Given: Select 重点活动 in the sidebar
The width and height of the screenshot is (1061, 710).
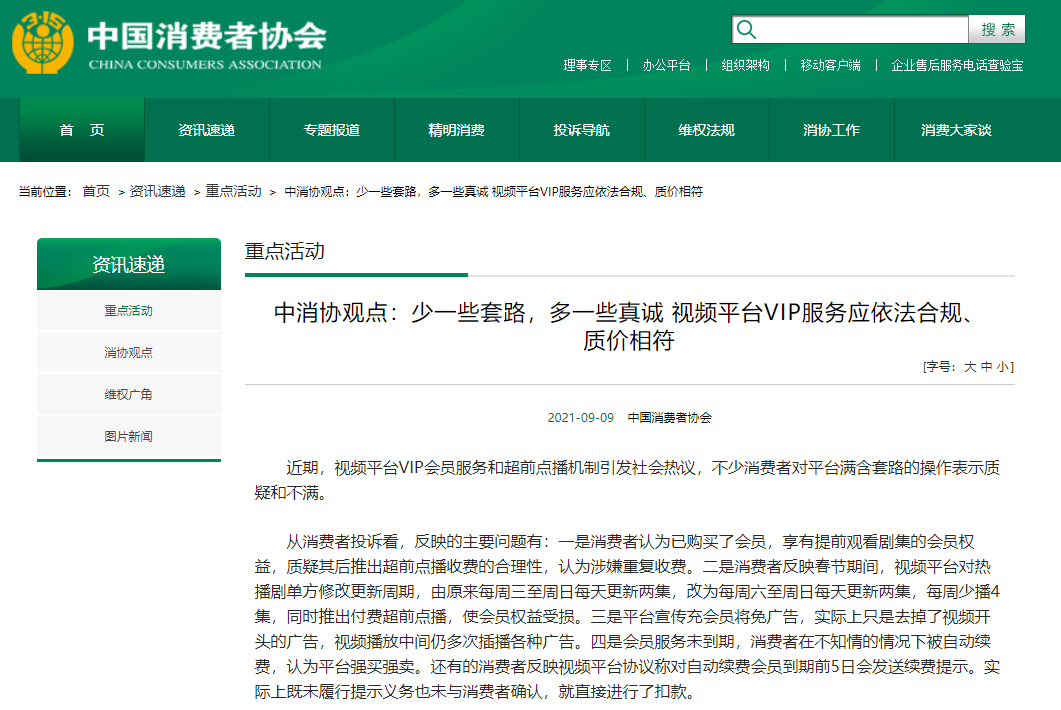Looking at the screenshot, I should tap(128, 310).
